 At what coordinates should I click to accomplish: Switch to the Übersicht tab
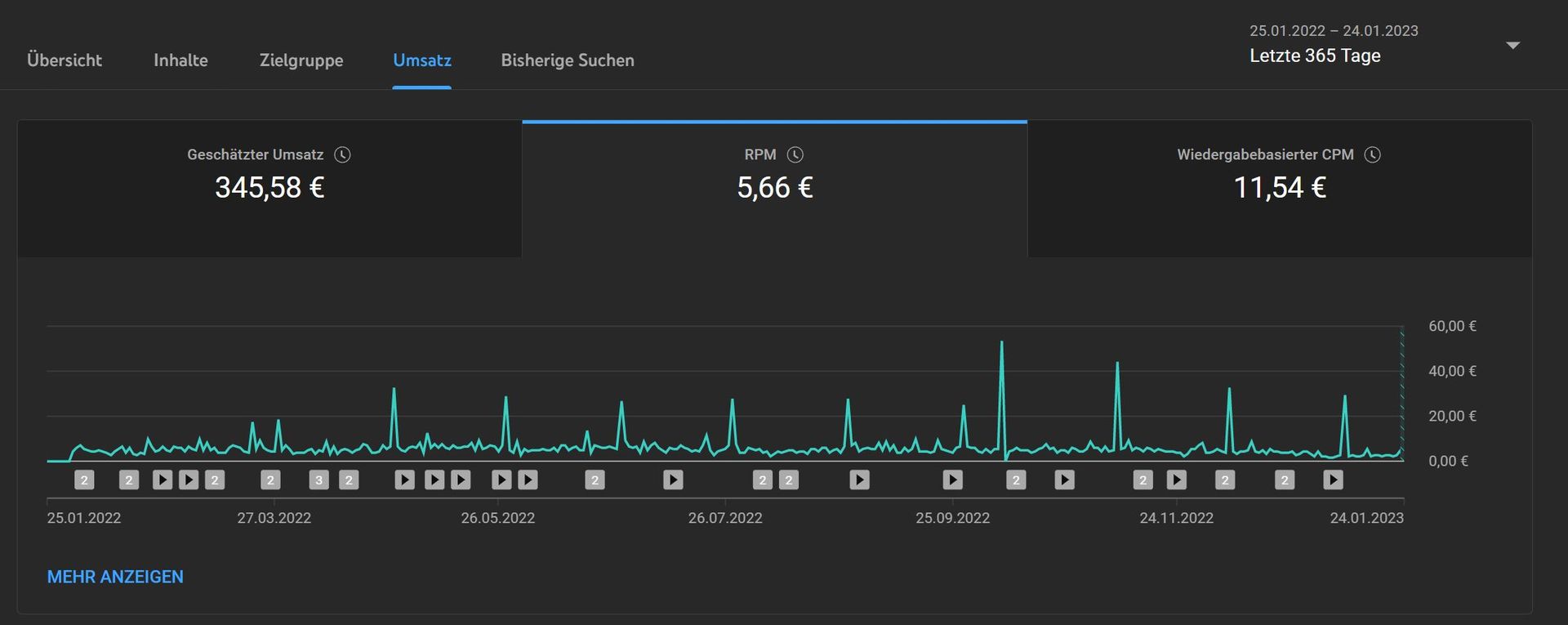click(65, 60)
